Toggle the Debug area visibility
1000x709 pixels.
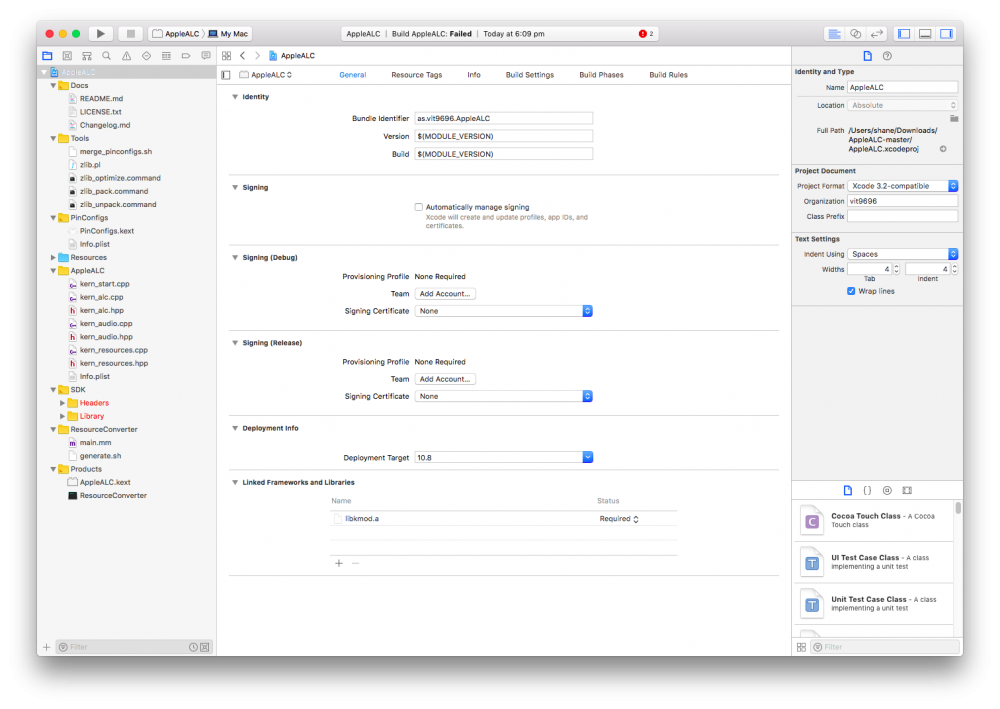tap(925, 34)
